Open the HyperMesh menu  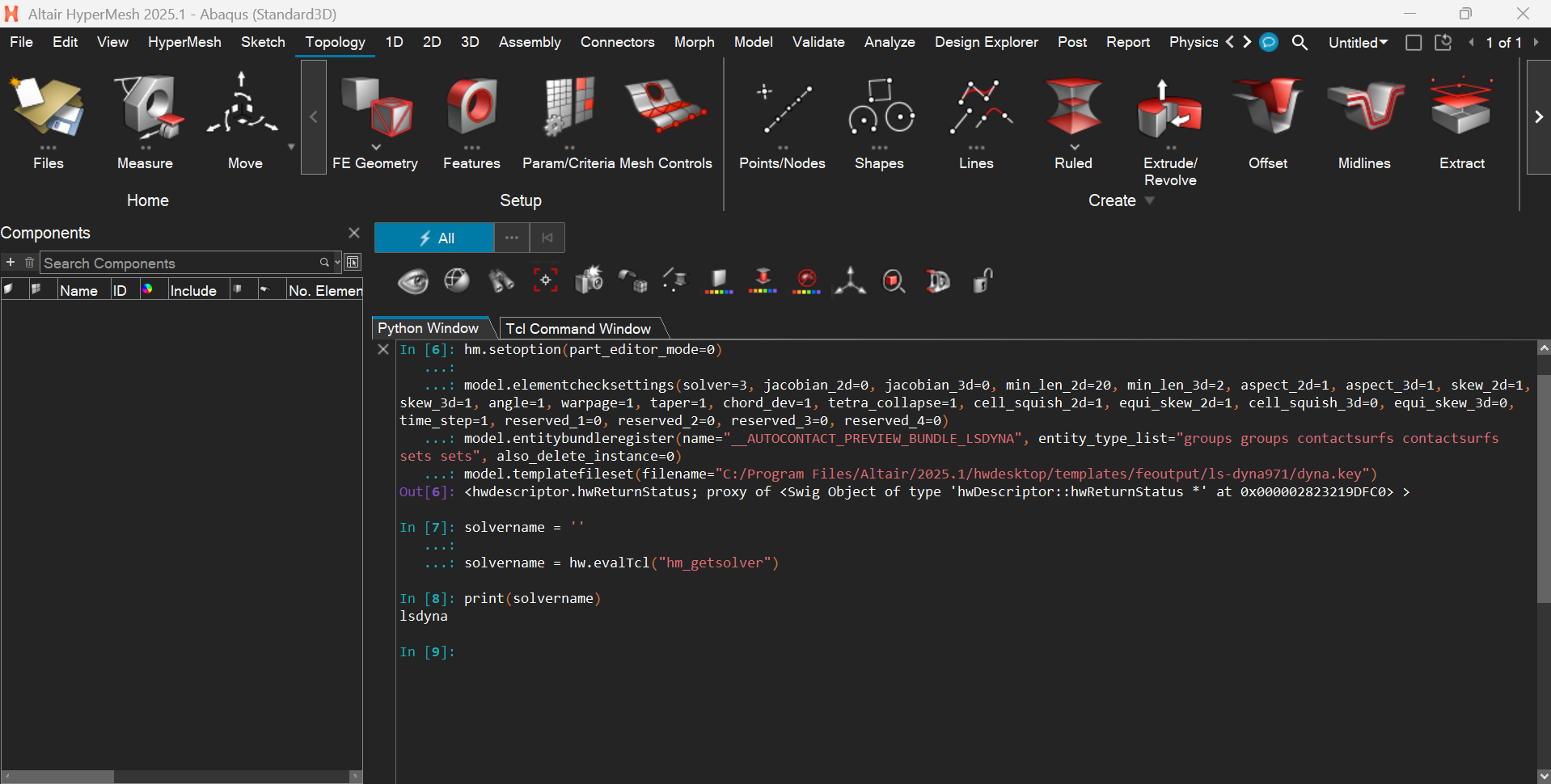[x=184, y=42]
